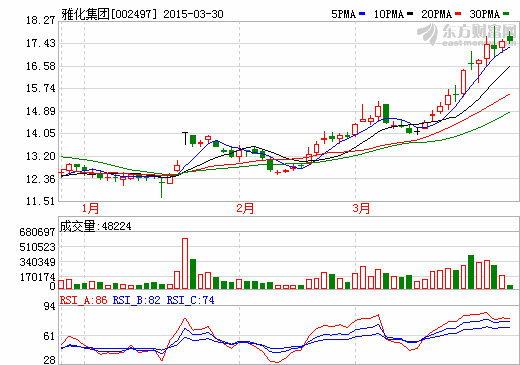Click the 20PMA legend label
520x365 pixels.
click(x=436, y=14)
